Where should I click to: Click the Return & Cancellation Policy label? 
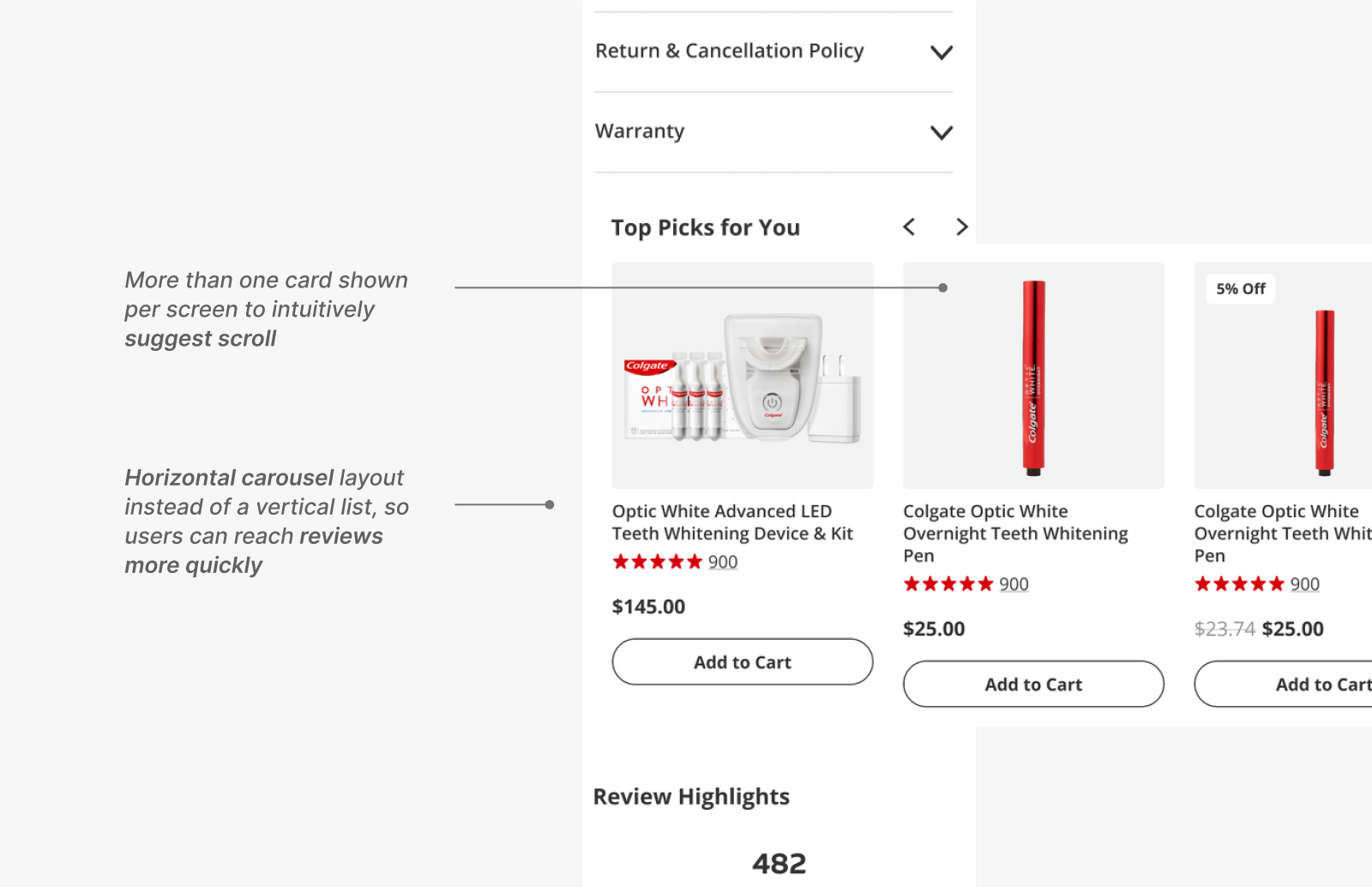point(729,51)
